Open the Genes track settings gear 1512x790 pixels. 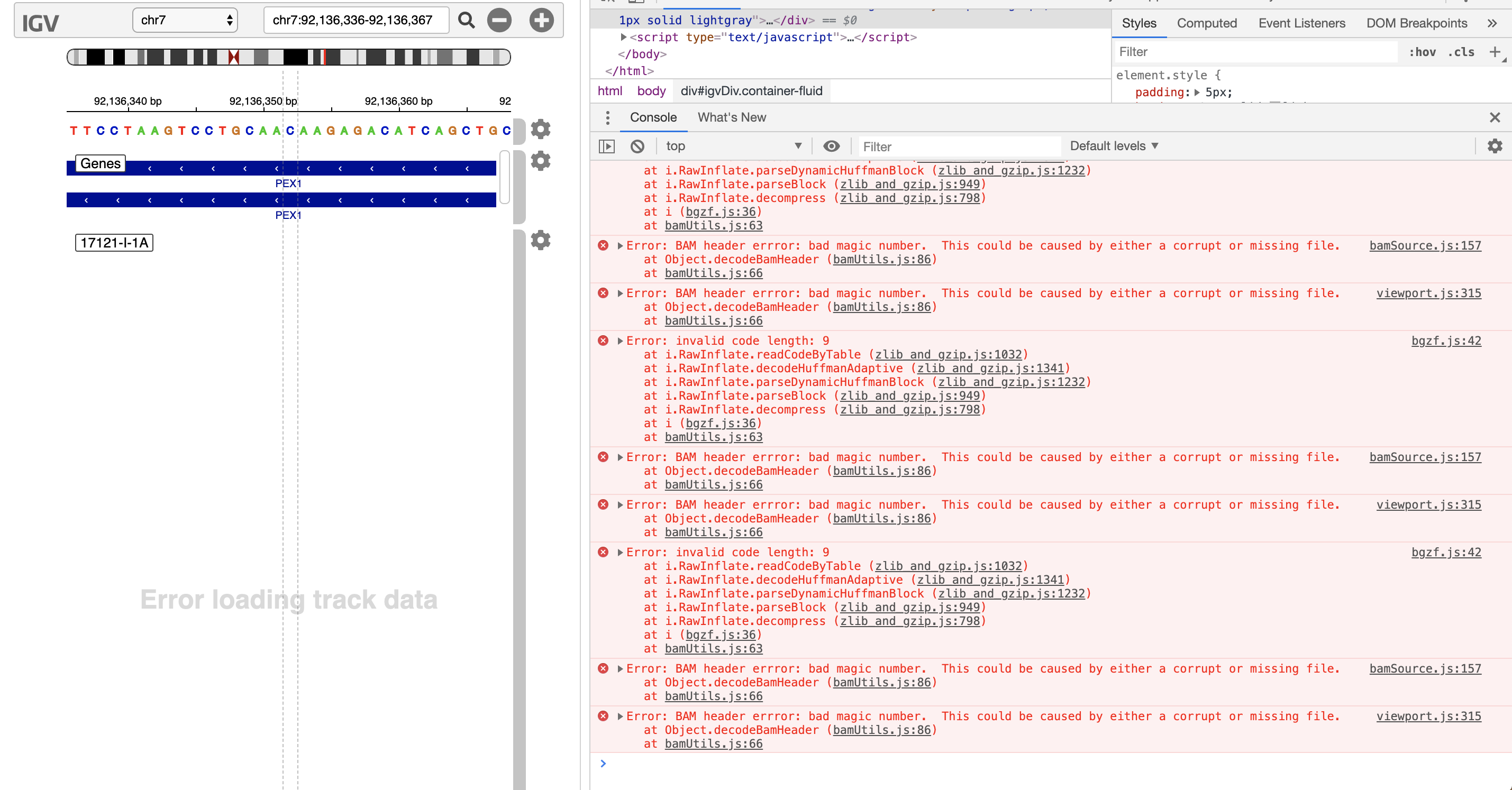click(541, 161)
